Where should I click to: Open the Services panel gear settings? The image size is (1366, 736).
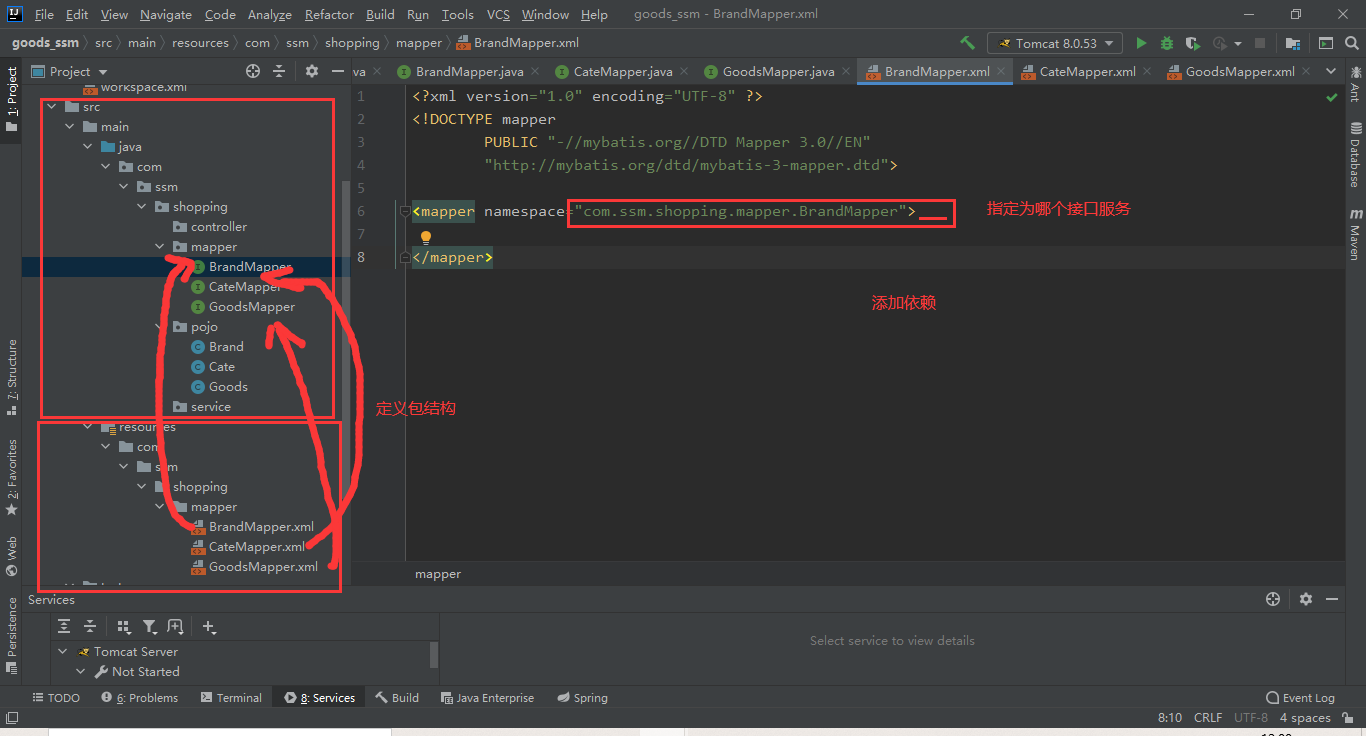[1305, 599]
